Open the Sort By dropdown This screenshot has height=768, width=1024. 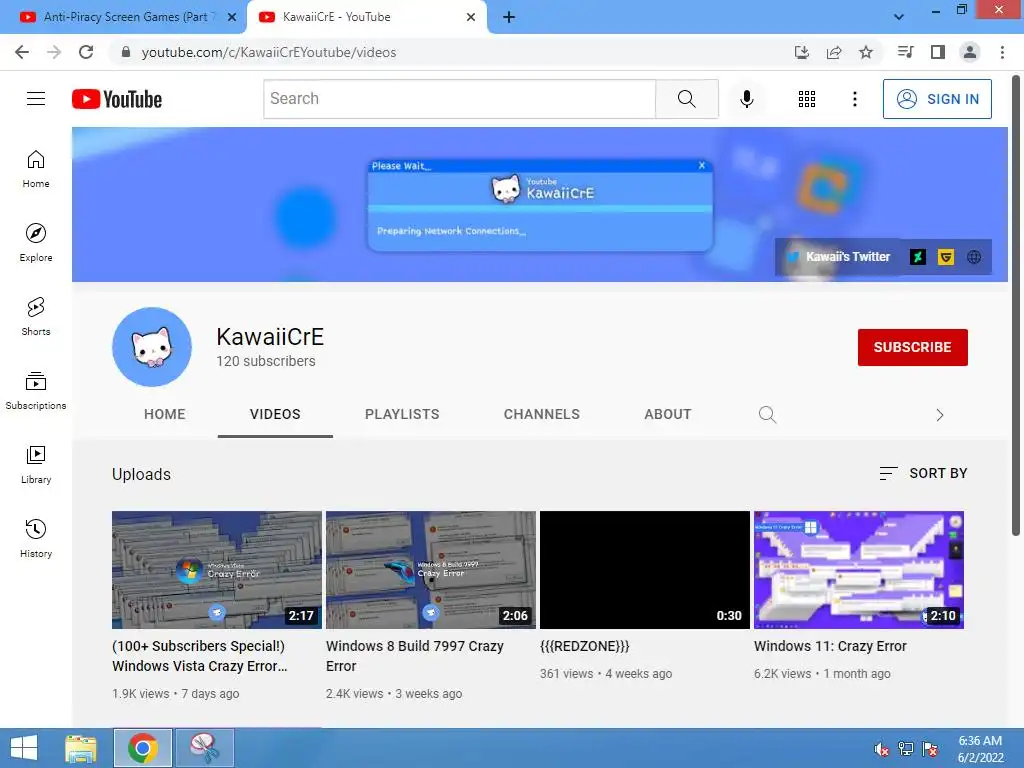[x=923, y=473]
